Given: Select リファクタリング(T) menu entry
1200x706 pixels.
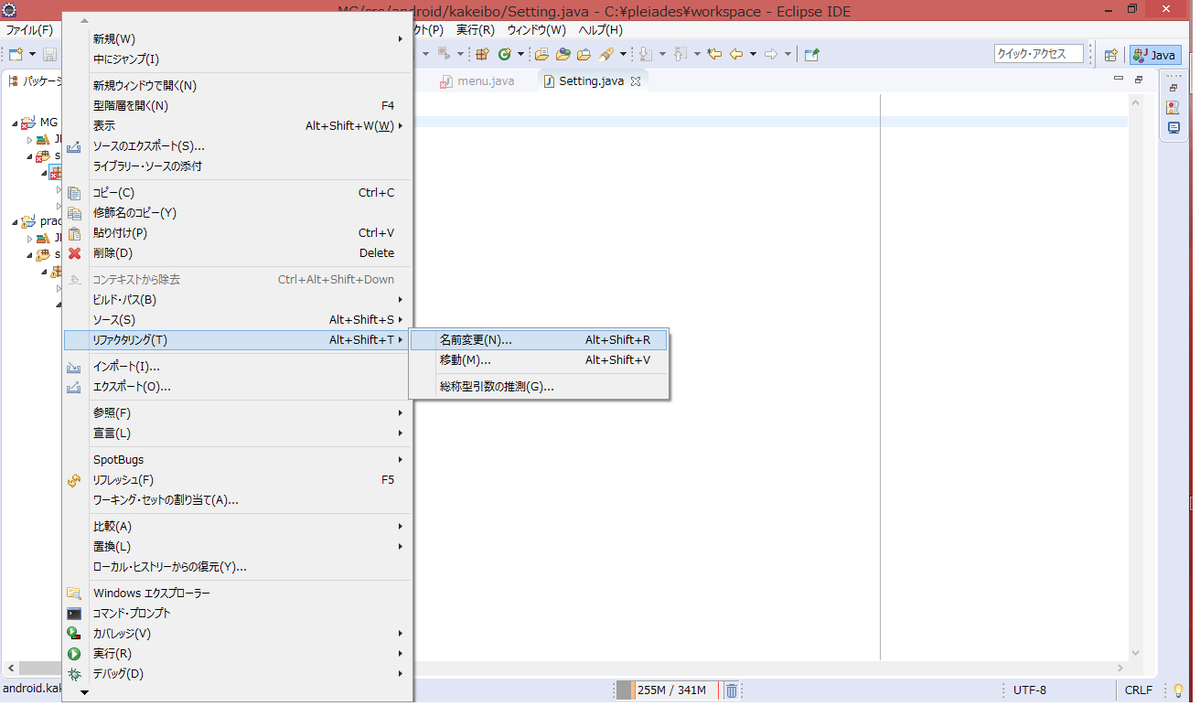Looking at the screenshot, I should pos(236,340).
